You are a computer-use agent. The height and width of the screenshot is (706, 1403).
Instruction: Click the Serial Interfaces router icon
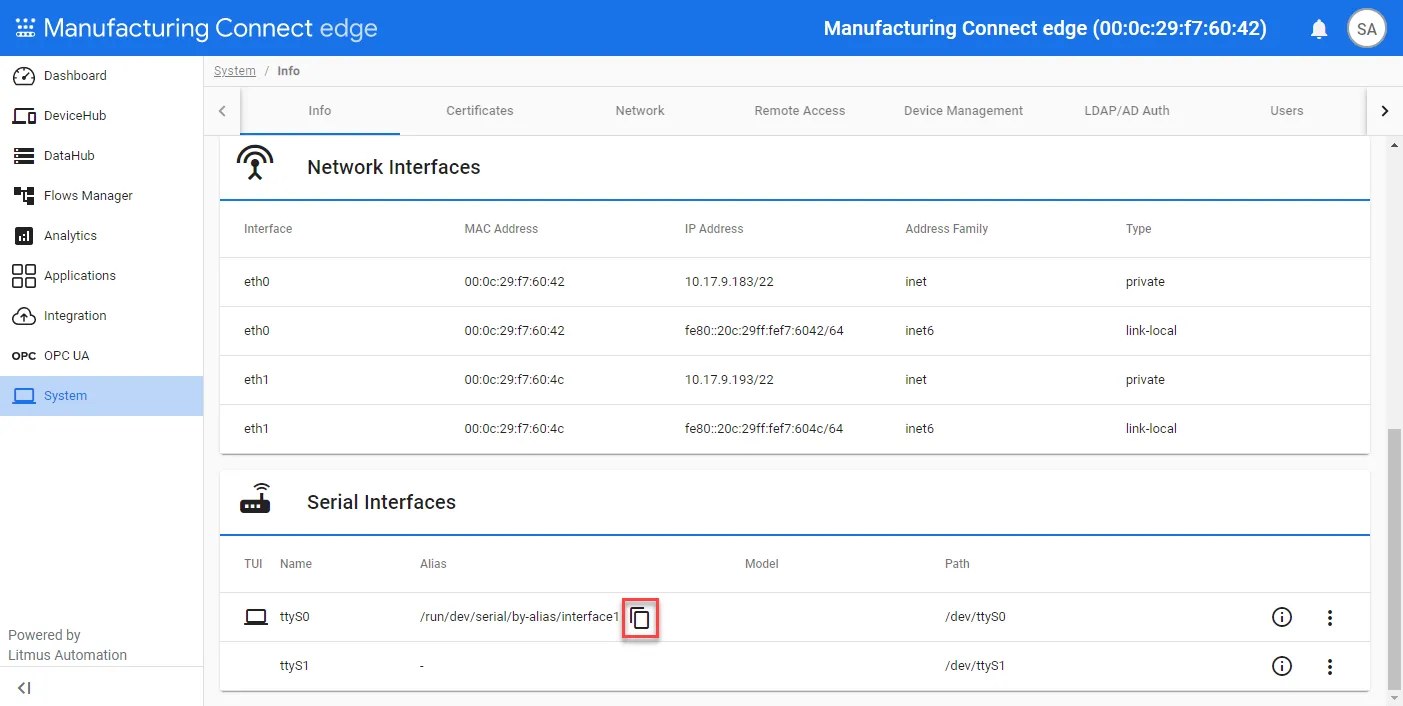[x=255, y=499]
